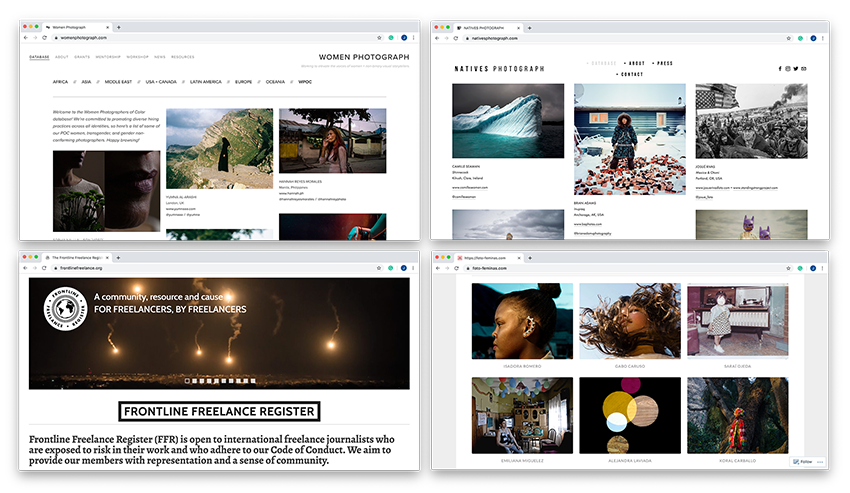Reload the womenphotograph.com window
Viewport: 850px width, 493px height.
coord(44,38)
